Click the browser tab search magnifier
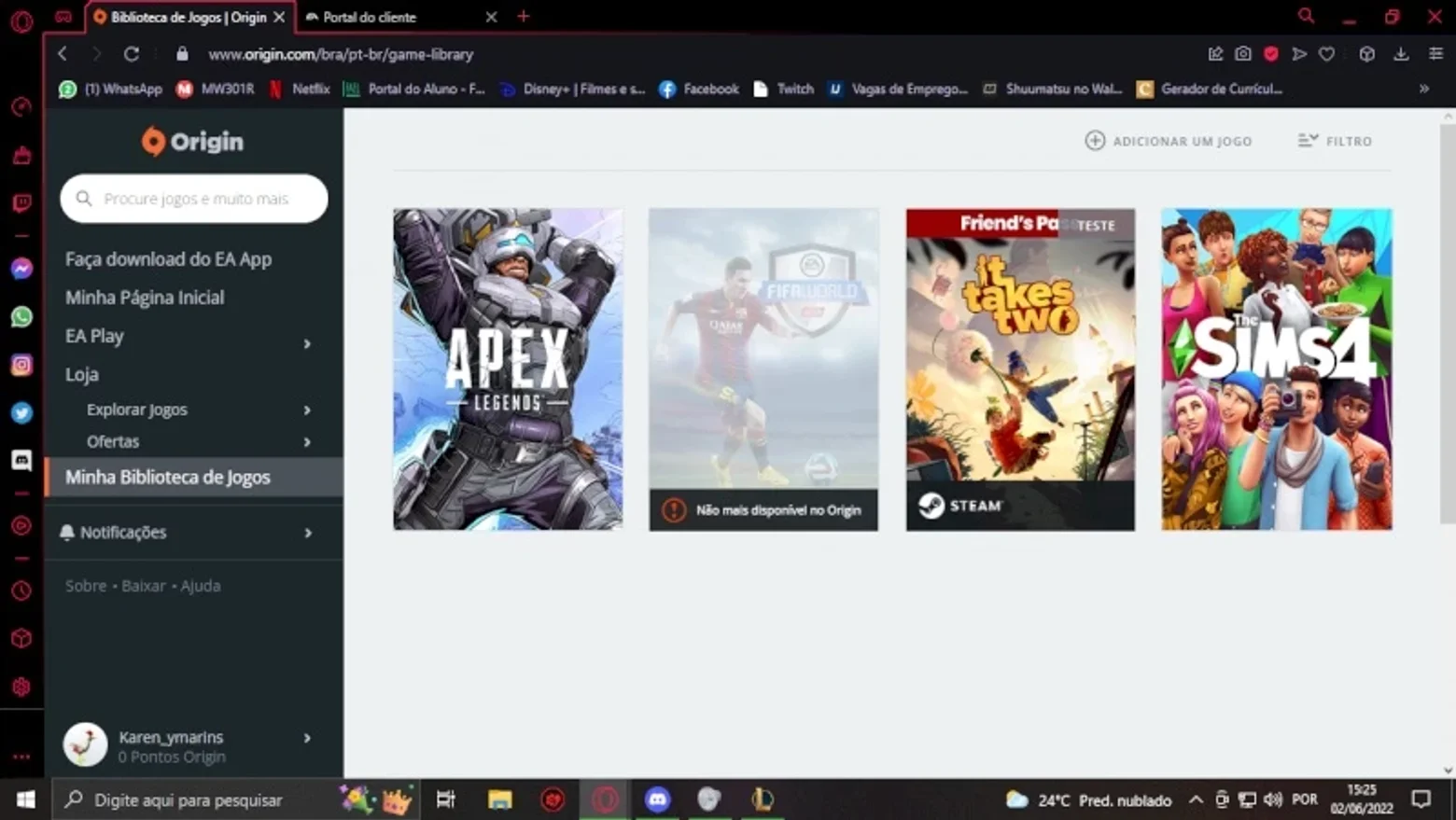The width and height of the screenshot is (1456, 820). (x=1307, y=16)
